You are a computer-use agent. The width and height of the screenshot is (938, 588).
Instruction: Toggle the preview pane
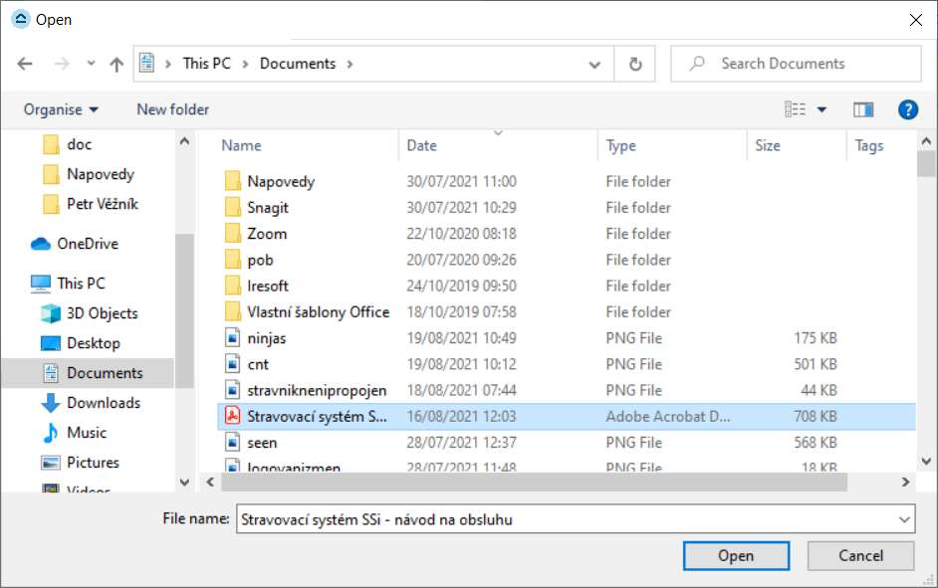863,109
